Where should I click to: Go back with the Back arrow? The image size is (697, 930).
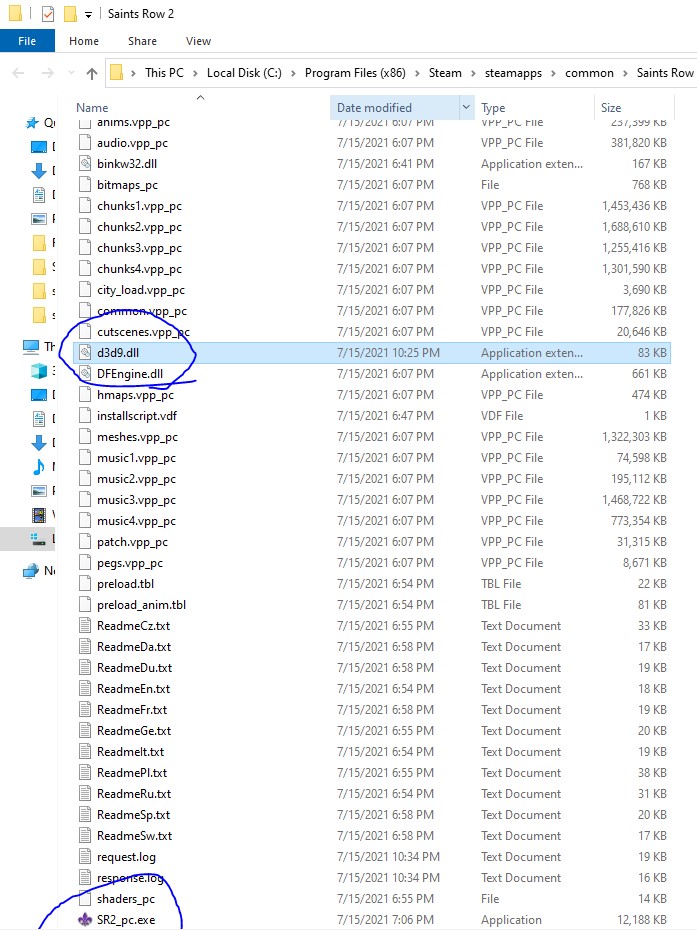pos(18,73)
